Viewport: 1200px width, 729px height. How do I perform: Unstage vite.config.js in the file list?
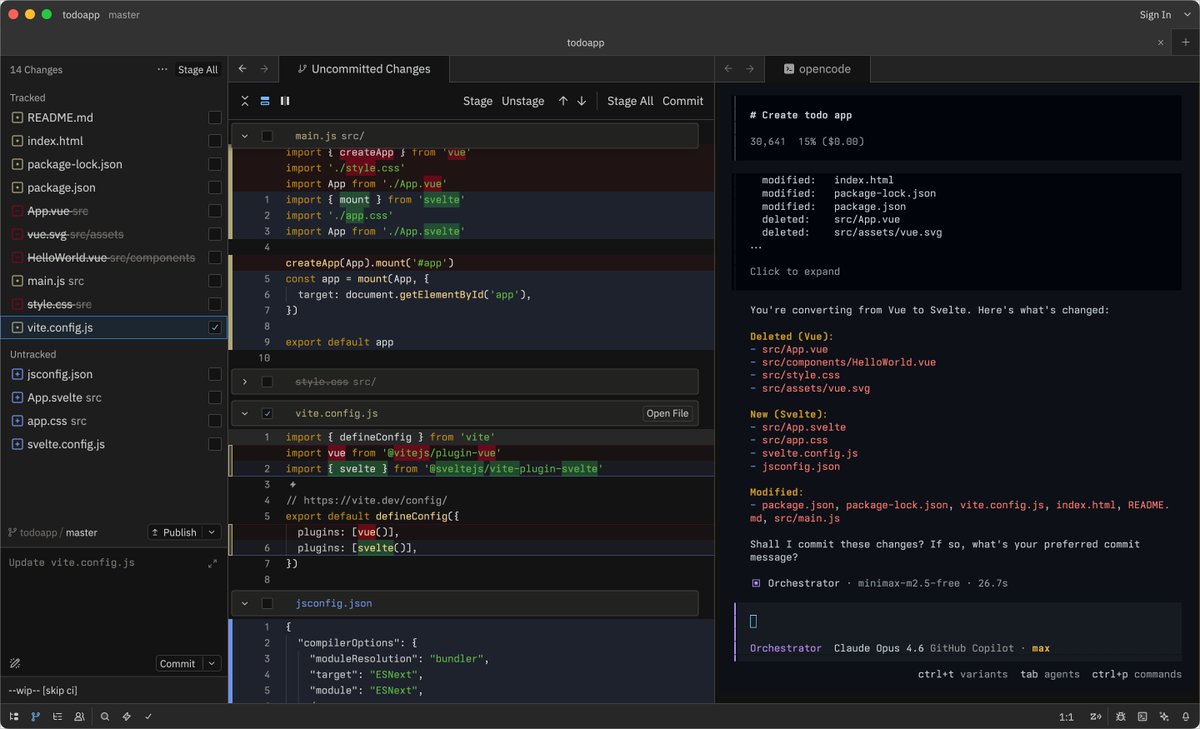215,327
